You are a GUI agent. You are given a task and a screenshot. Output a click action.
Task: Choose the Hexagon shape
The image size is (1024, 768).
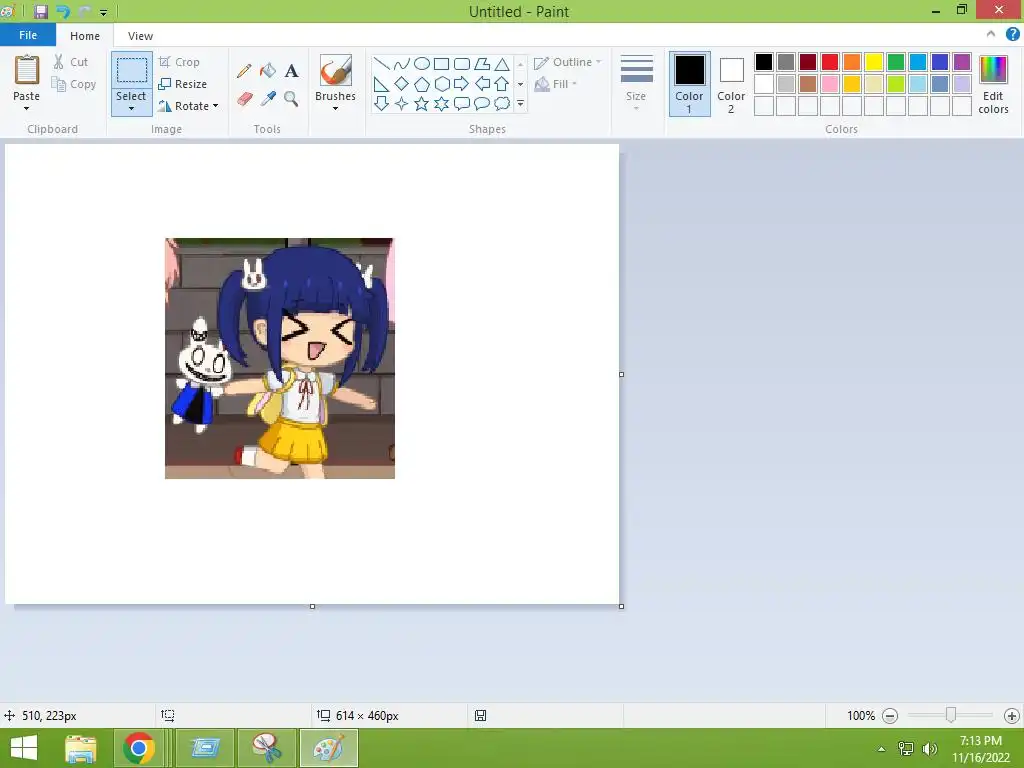click(x=442, y=84)
